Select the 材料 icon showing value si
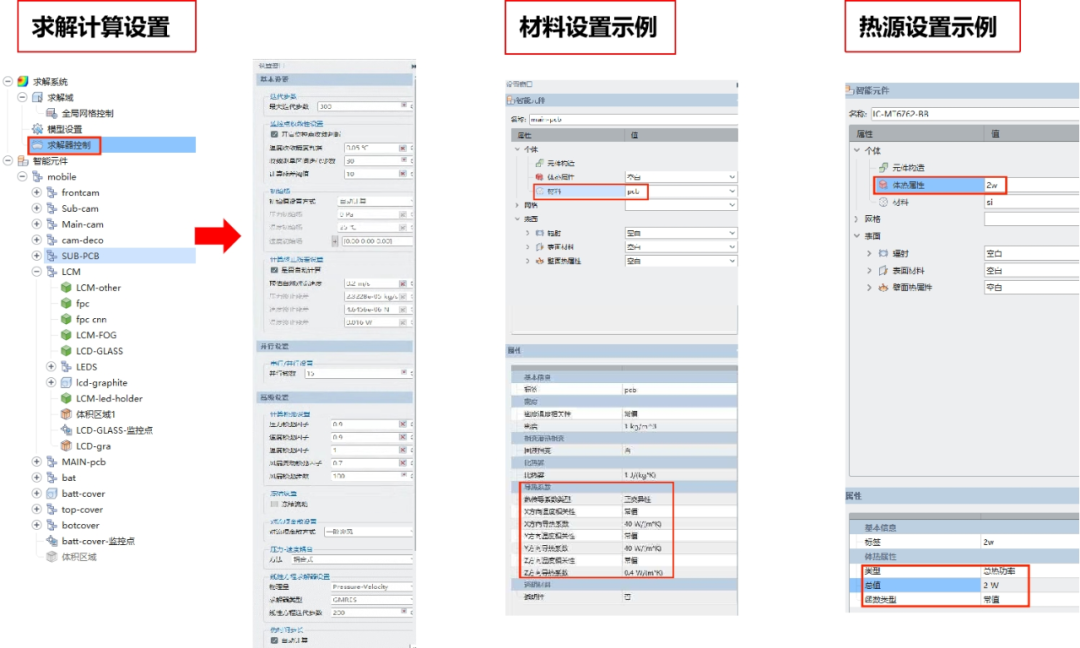This screenshot has width=1080, height=648. pos(883,201)
